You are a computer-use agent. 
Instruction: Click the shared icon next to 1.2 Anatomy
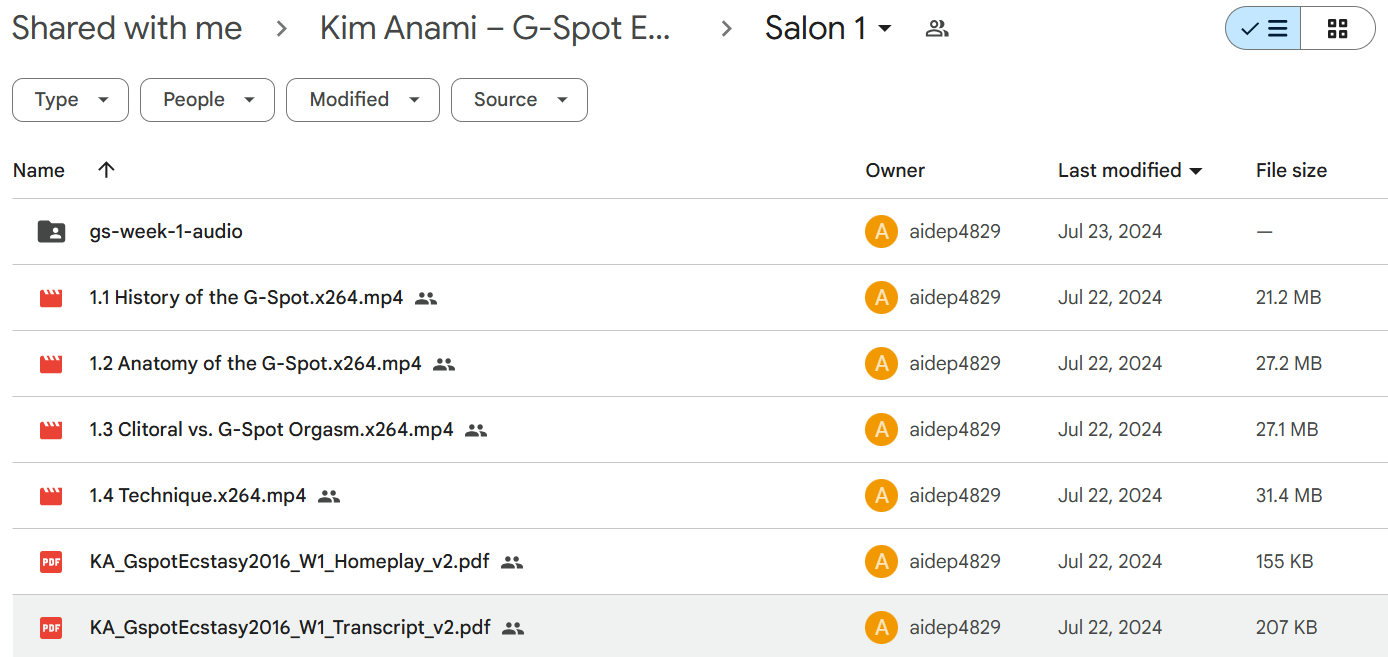click(444, 364)
